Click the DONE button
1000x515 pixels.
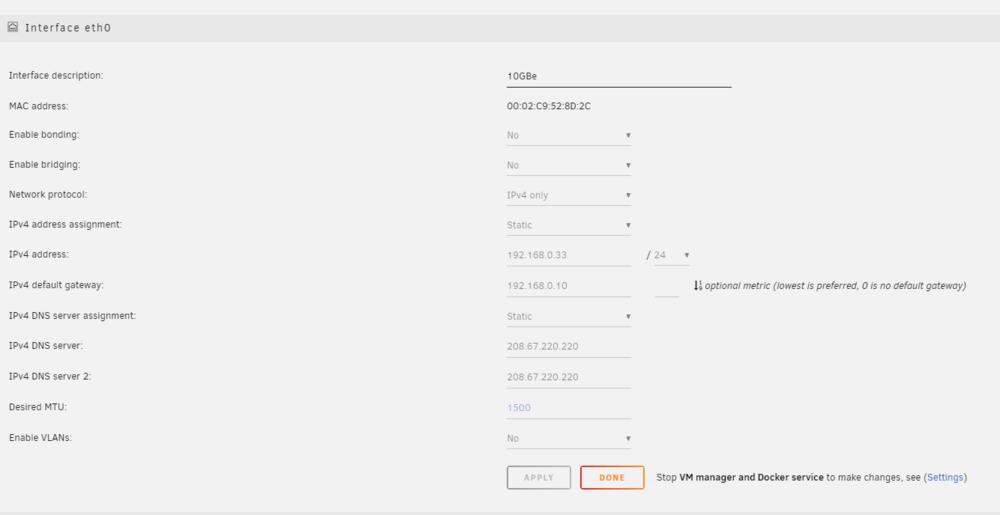click(612, 477)
